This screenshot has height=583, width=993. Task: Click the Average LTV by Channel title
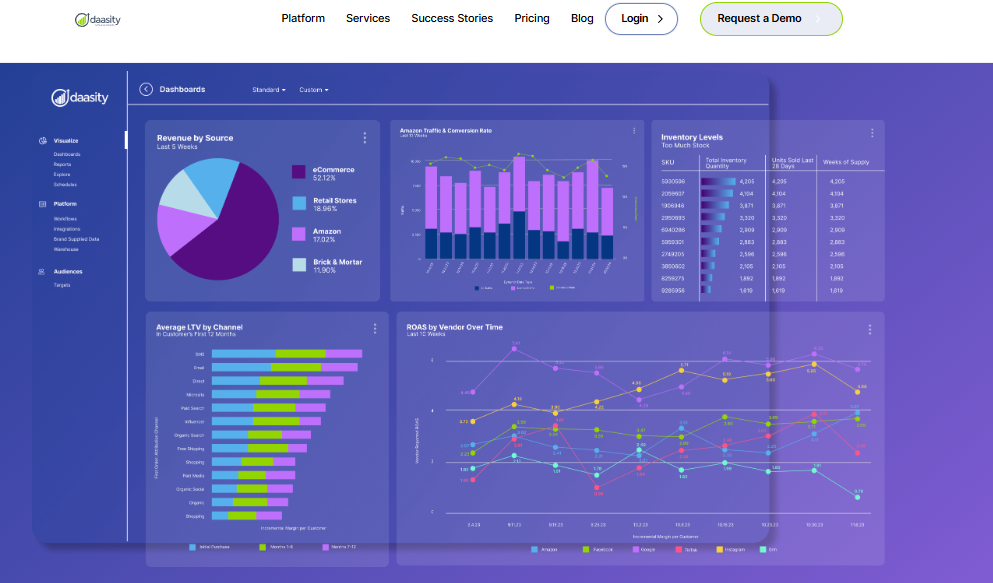(199, 327)
